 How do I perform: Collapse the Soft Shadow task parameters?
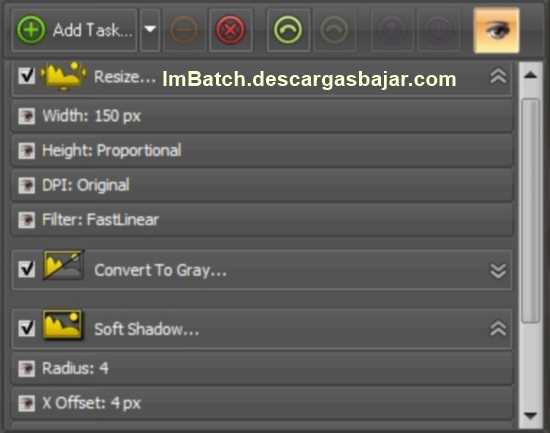point(498,328)
